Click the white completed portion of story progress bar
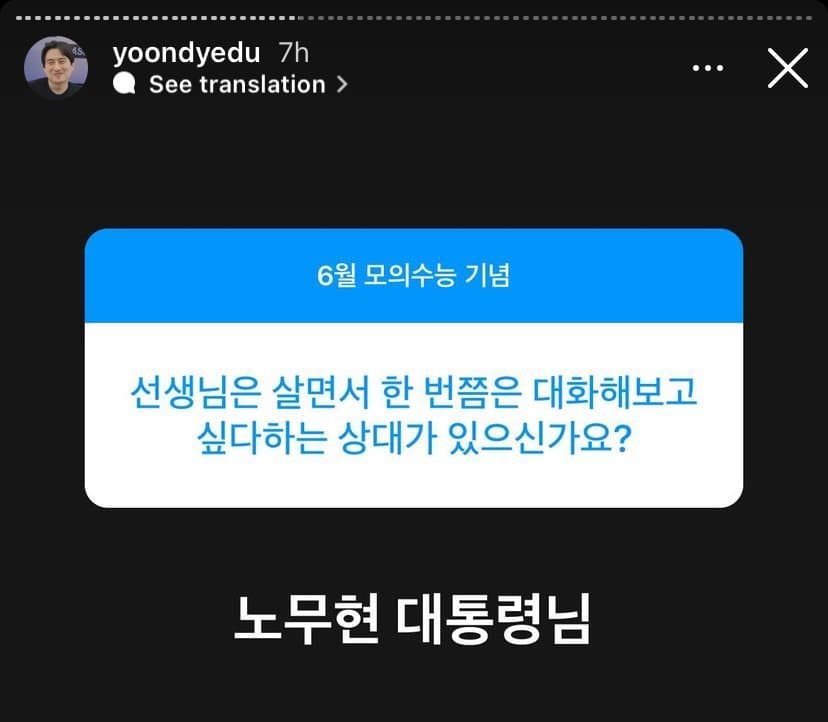The width and height of the screenshot is (828, 722). (x=157, y=18)
